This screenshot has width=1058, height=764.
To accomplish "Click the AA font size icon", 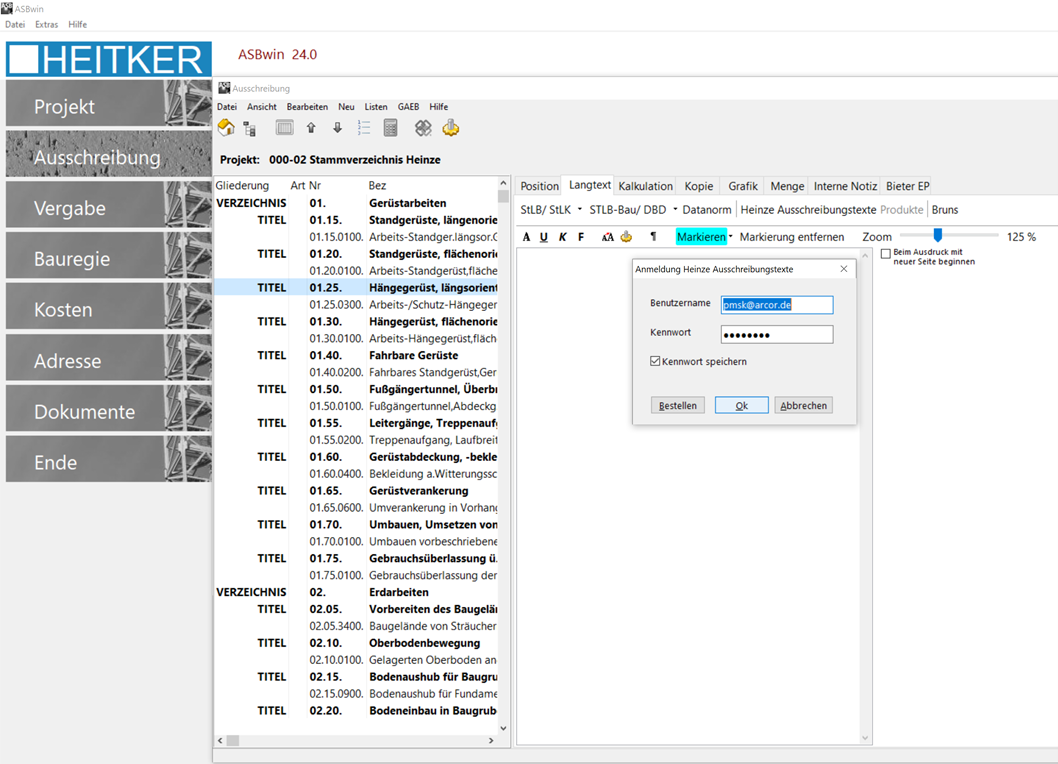I will click(607, 237).
